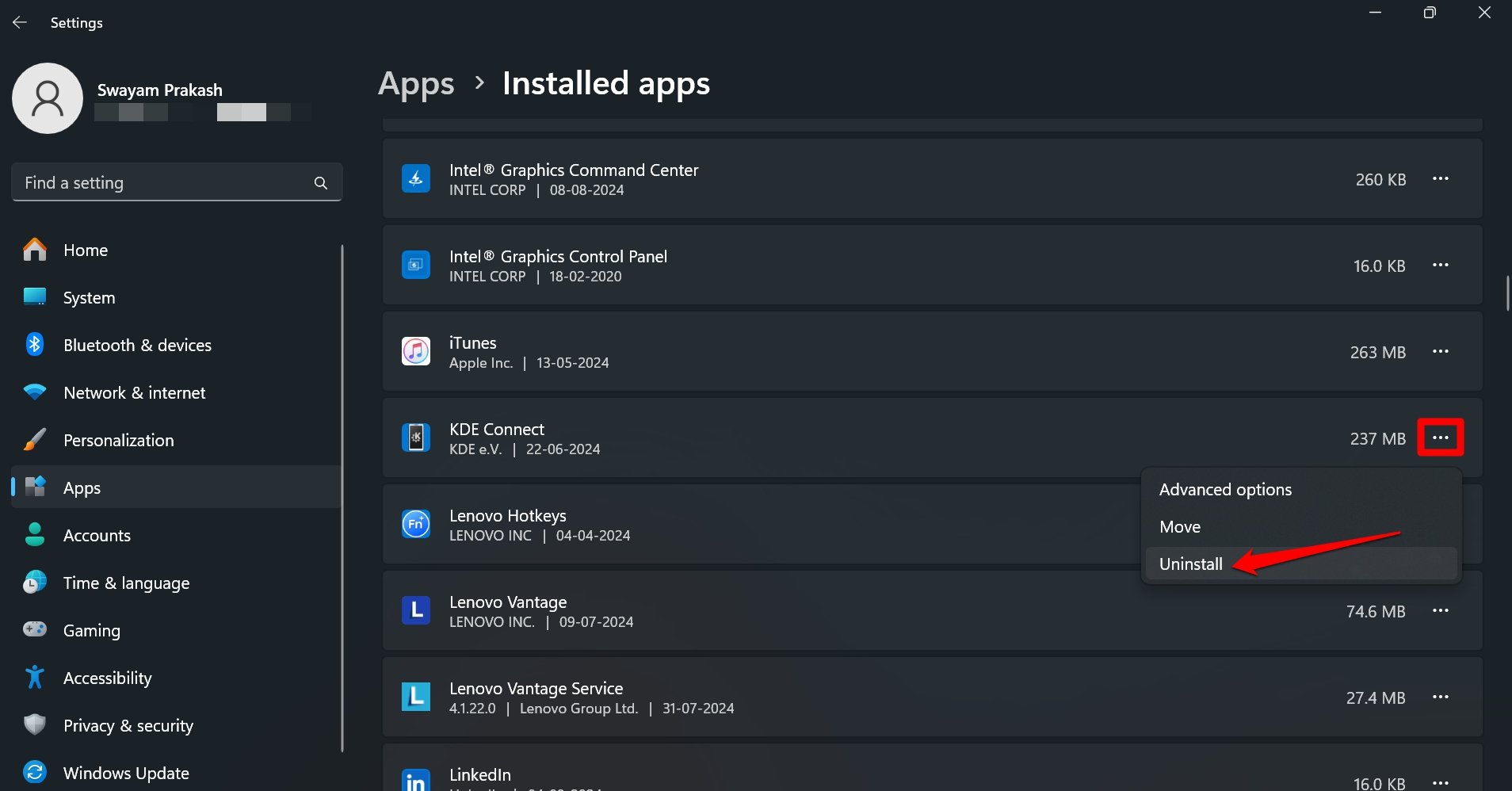
Task: Click the KDE Connect app icon
Action: coord(415,438)
